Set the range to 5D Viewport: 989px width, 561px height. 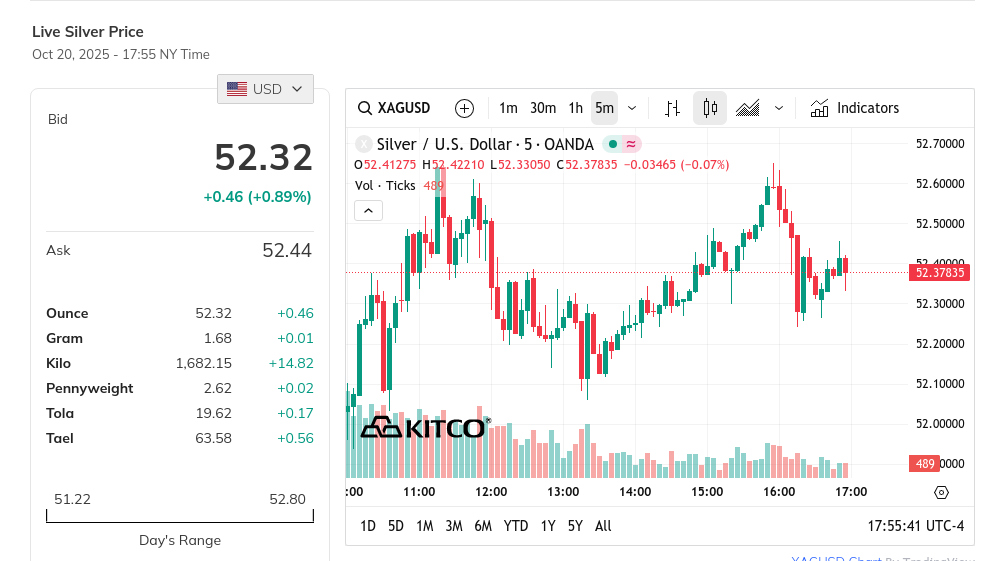click(395, 526)
